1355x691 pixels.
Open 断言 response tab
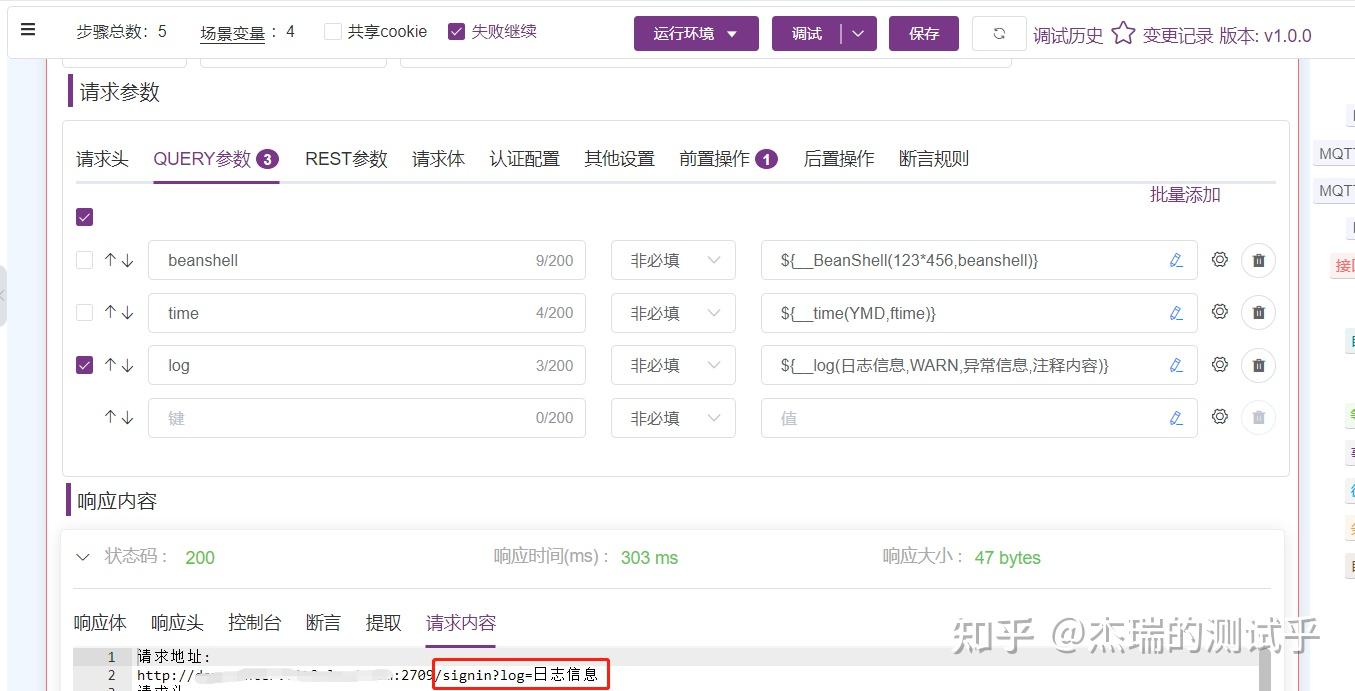tap(323, 623)
